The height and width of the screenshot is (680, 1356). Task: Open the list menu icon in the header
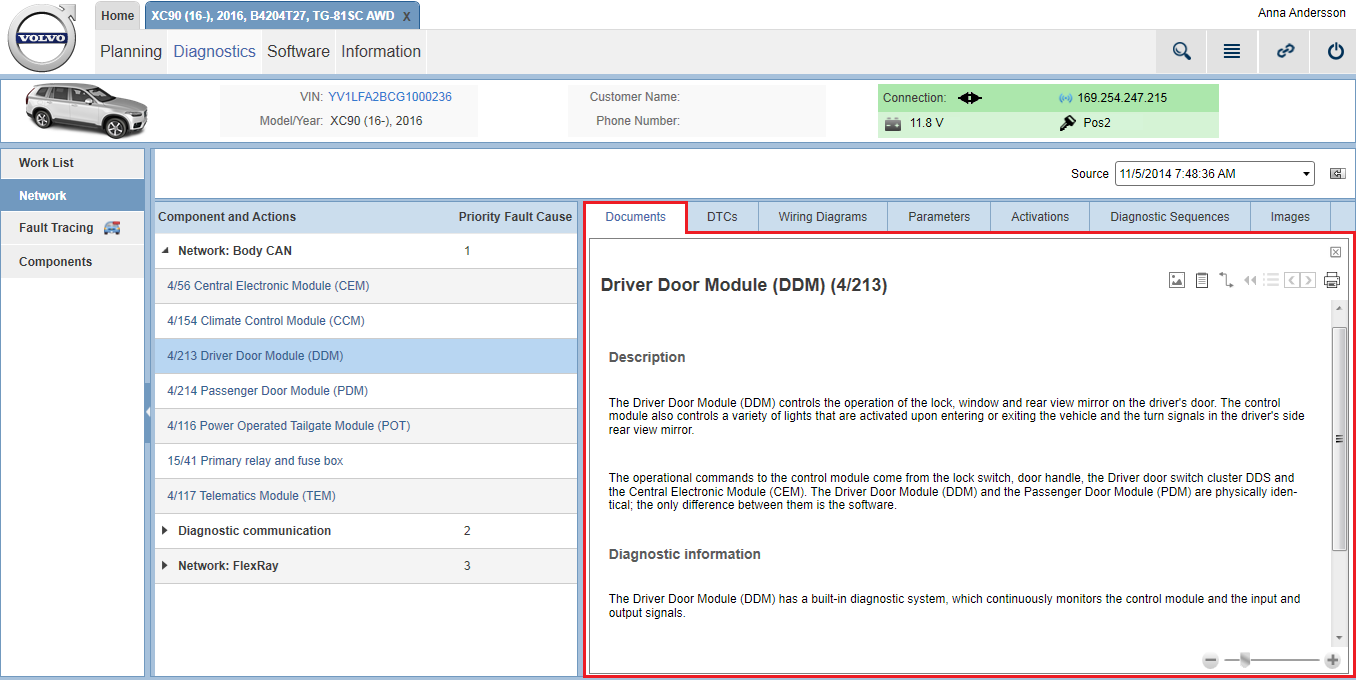click(1232, 51)
